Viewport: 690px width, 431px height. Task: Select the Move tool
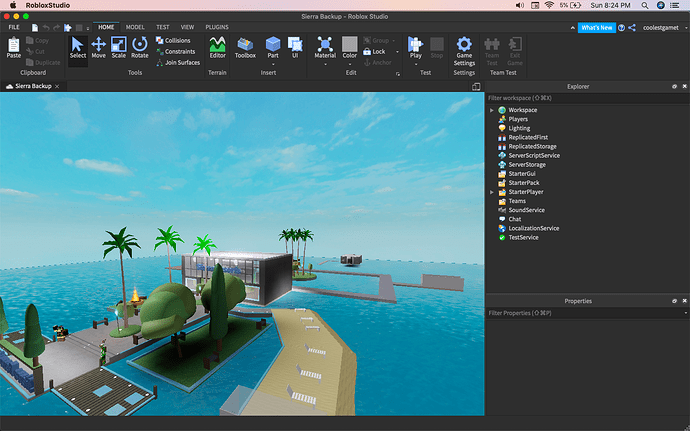coord(98,47)
